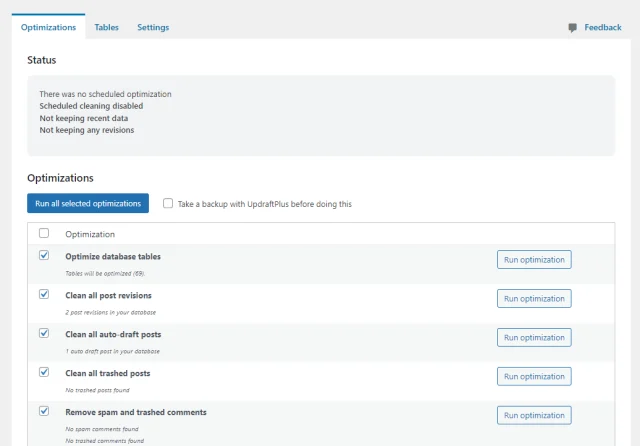Click the Optimization column header
This screenshot has height=446, width=640.
tap(90, 234)
